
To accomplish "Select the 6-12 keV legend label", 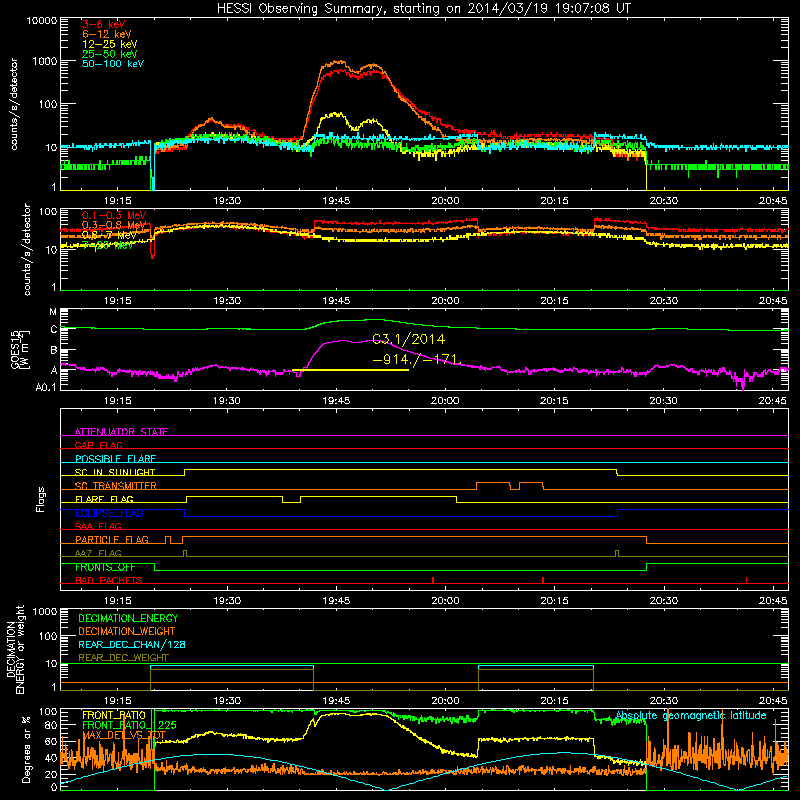I will (107, 34).
